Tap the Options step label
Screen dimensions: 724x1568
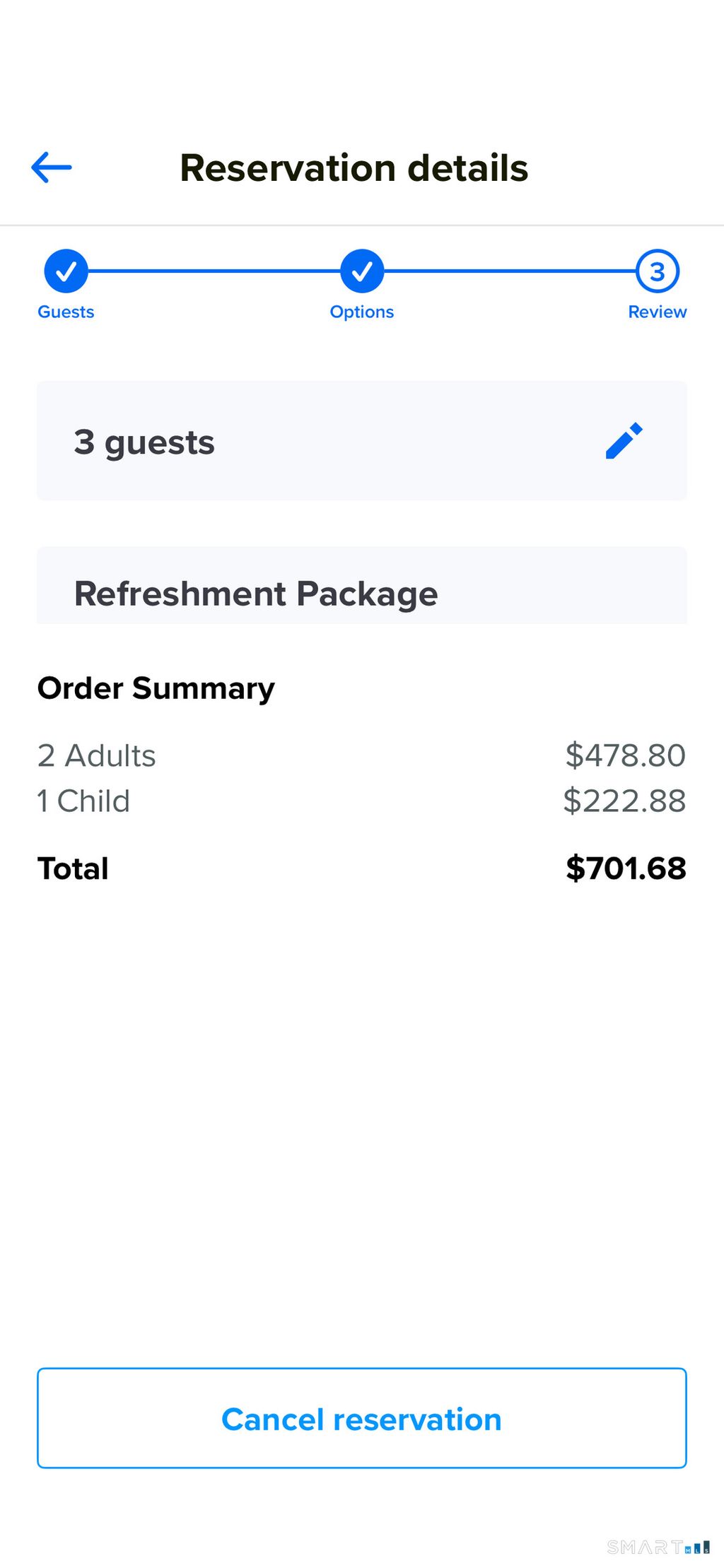pos(362,312)
